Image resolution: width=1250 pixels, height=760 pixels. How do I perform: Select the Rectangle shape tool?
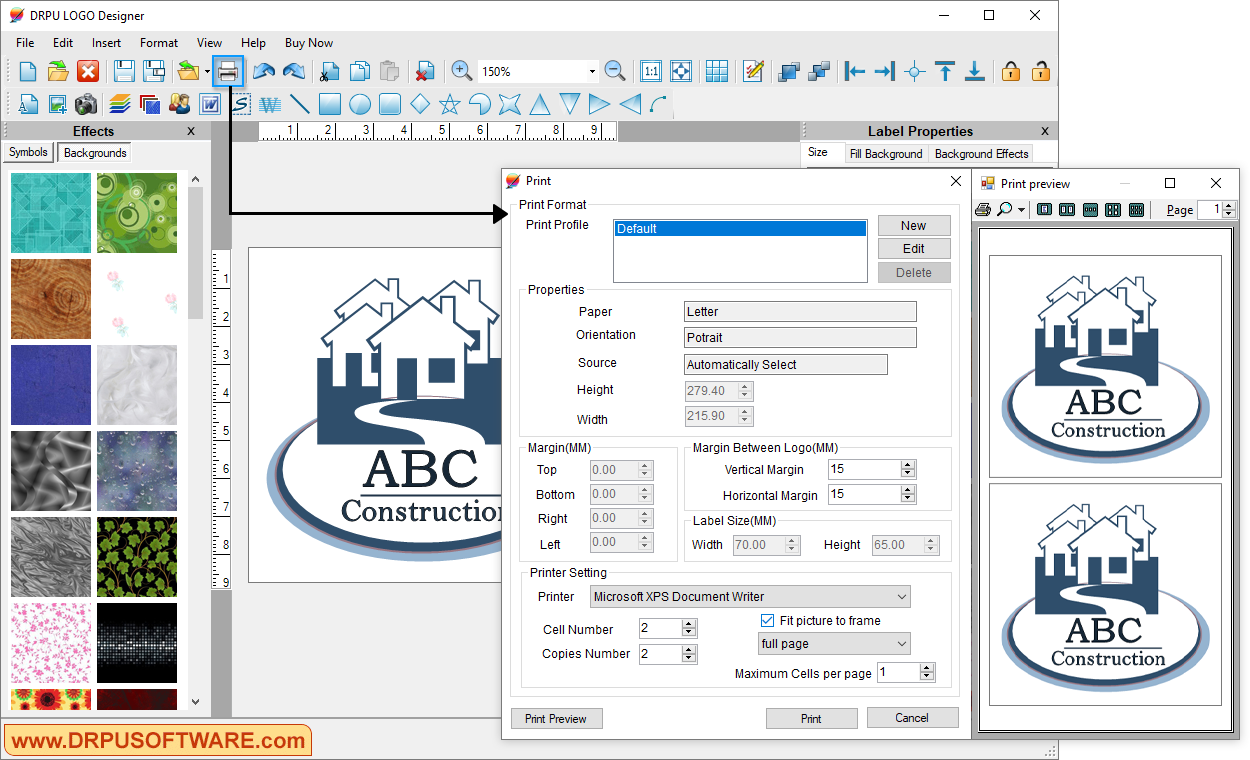point(330,103)
